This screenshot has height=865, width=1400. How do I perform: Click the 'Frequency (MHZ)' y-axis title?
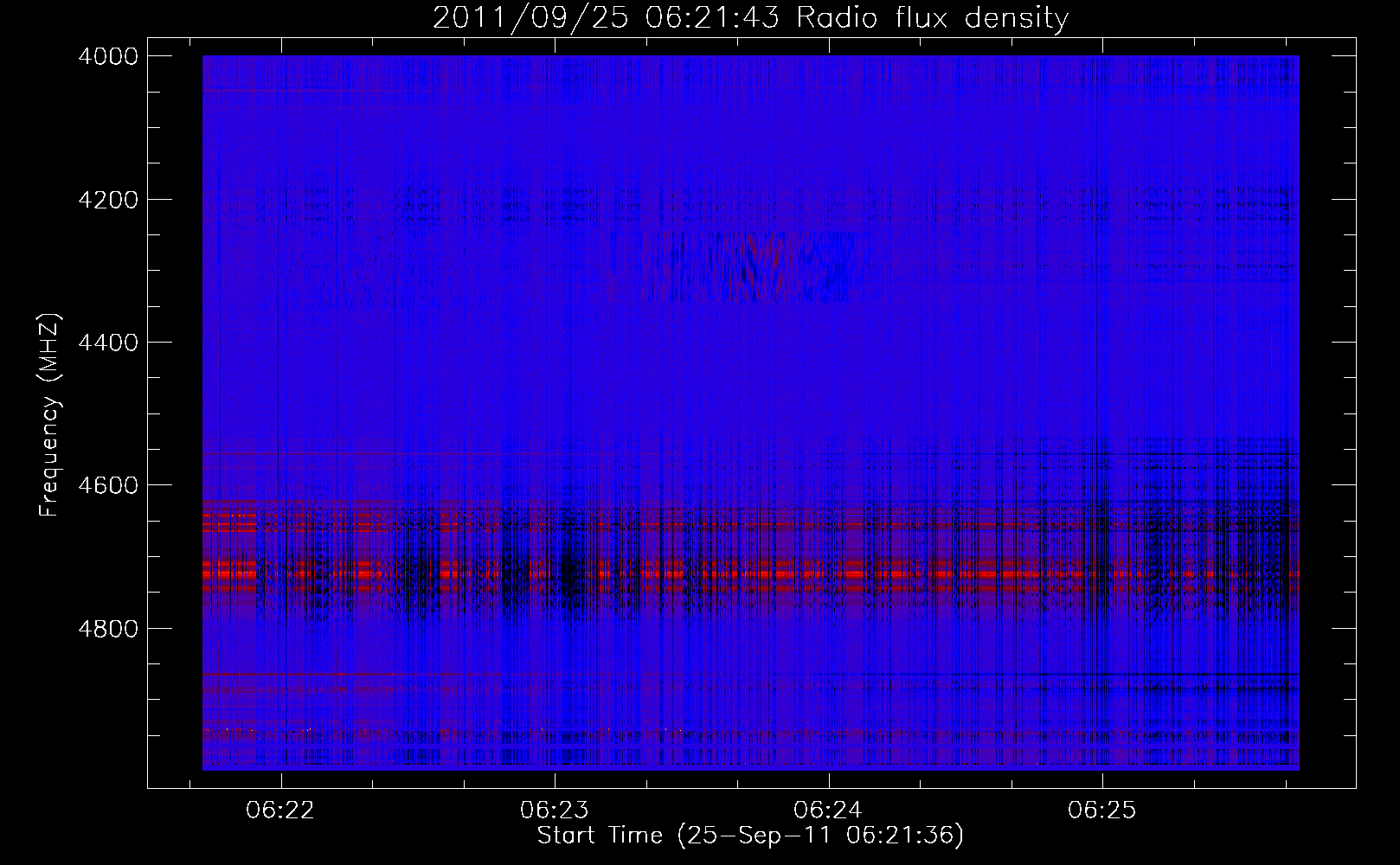click(x=50, y=415)
